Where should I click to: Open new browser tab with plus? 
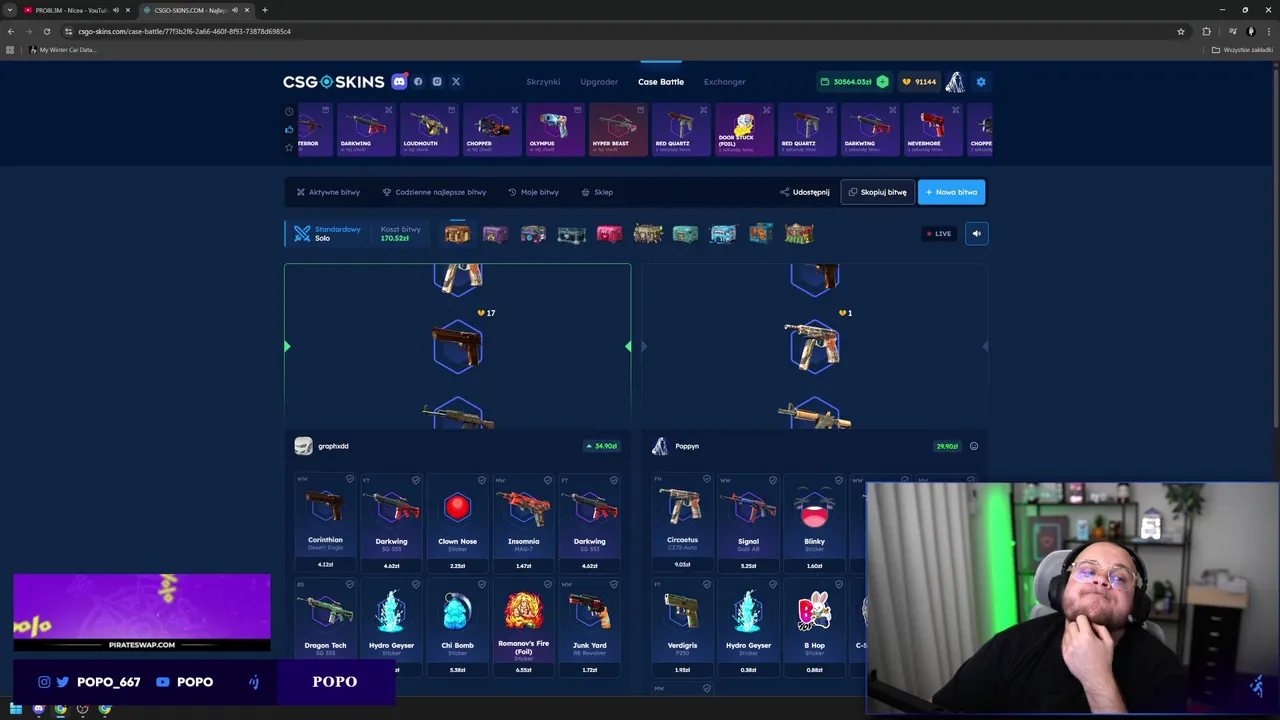[264, 10]
